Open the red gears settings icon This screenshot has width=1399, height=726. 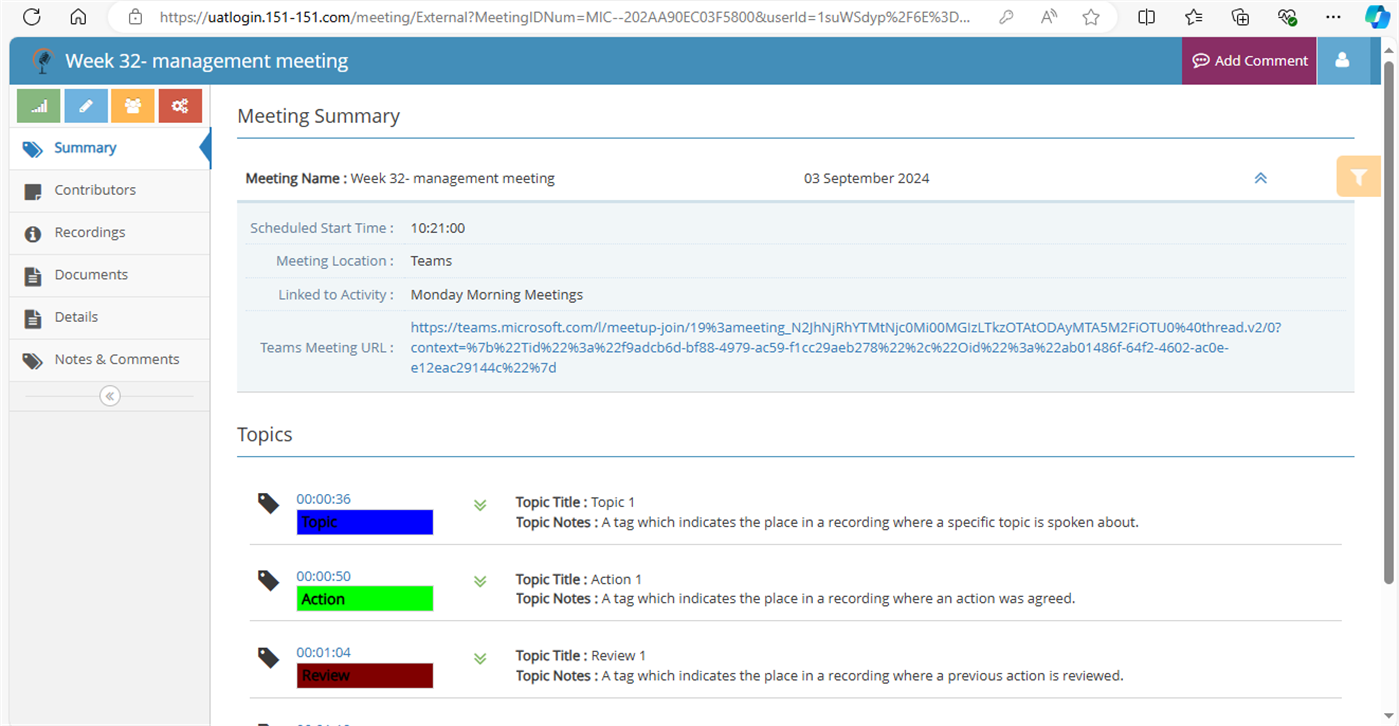[x=179, y=105]
